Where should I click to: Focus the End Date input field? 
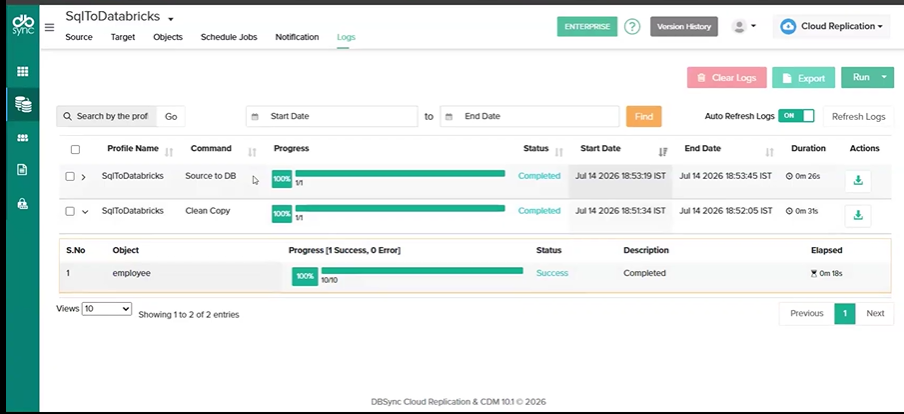click(530, 116)
